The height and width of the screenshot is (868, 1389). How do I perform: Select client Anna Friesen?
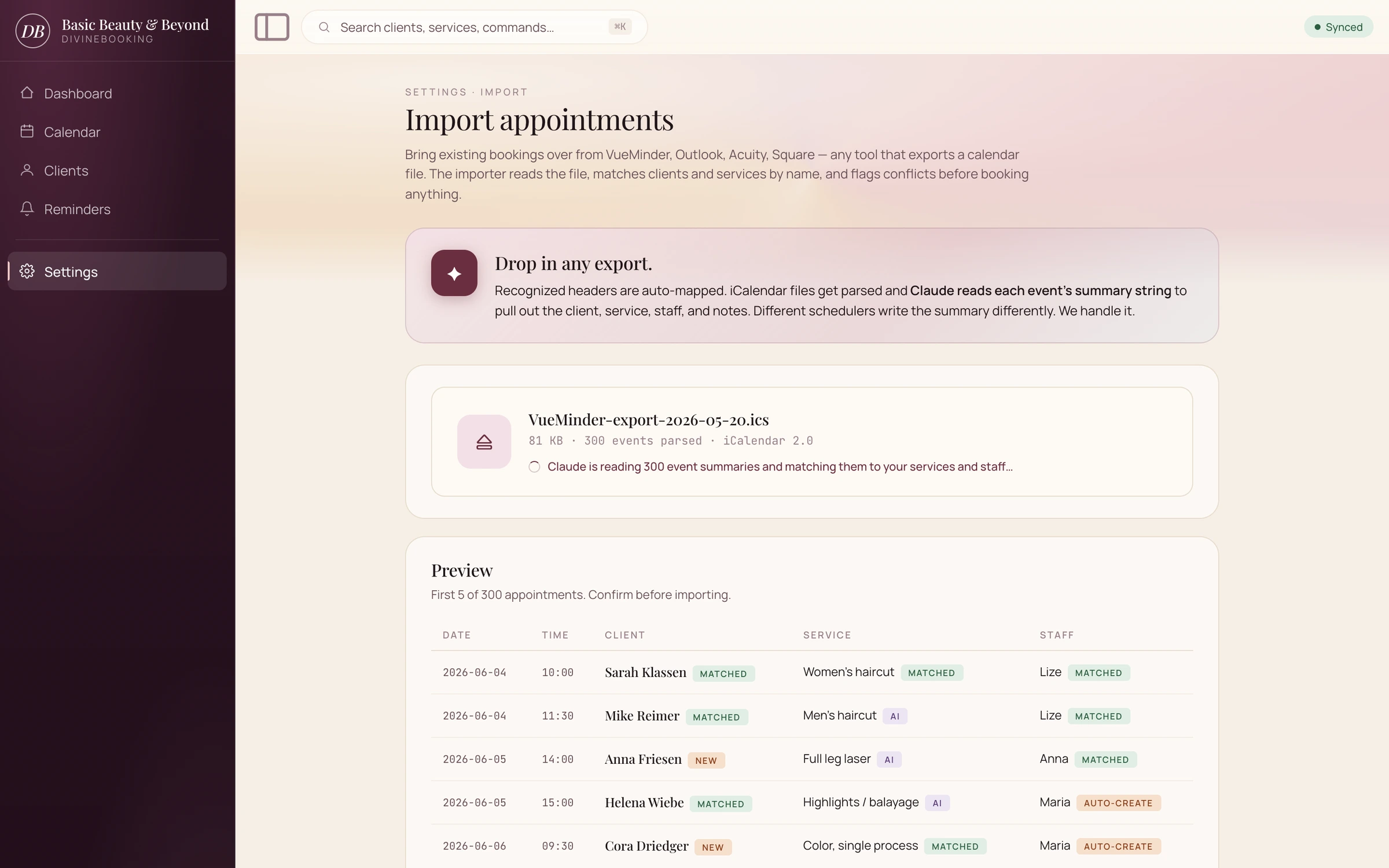pos(643,759)
